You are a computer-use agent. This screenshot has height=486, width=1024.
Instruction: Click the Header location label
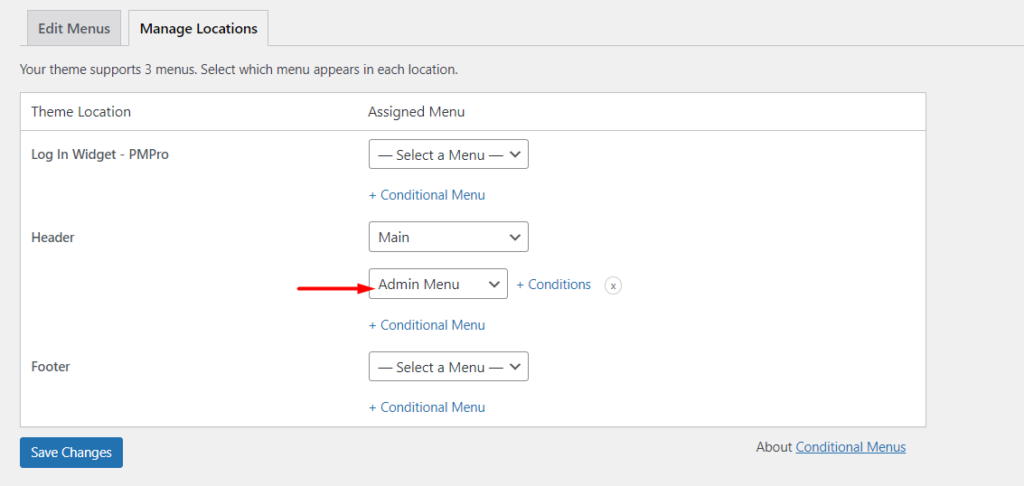coord(53,237)
